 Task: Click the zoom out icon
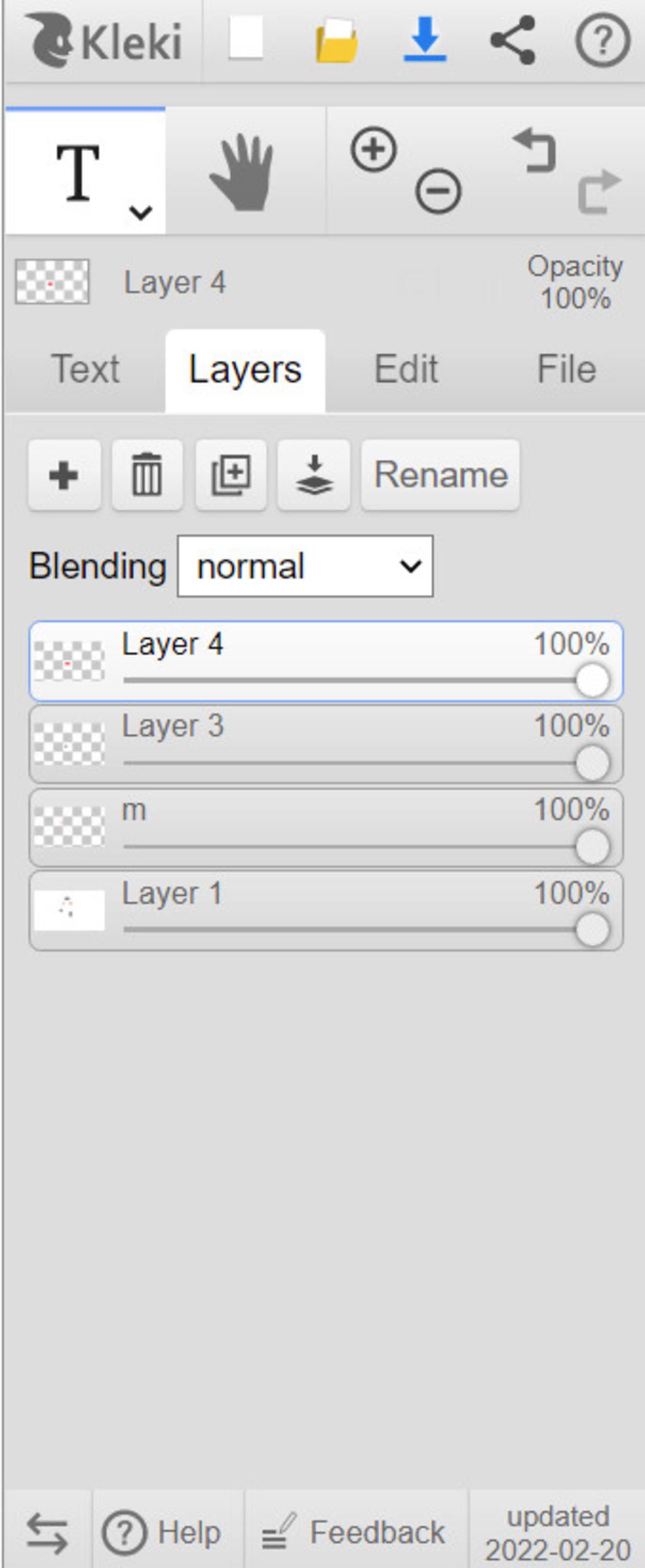pos(438,190)
